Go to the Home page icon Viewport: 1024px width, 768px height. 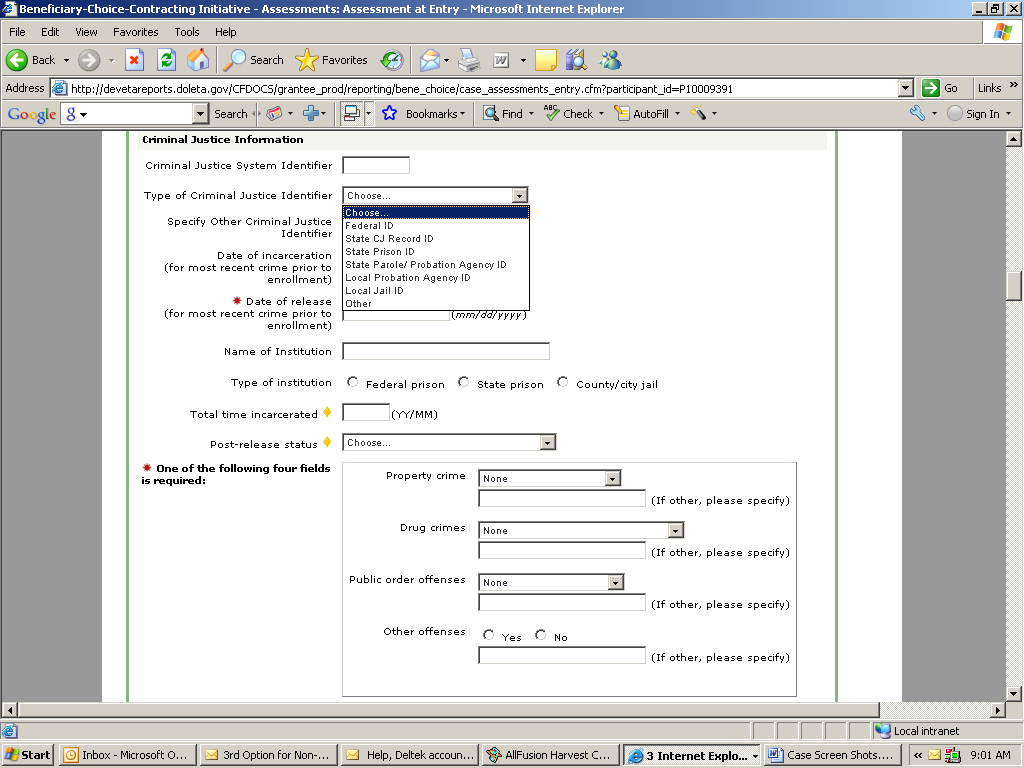click(198, 60)
